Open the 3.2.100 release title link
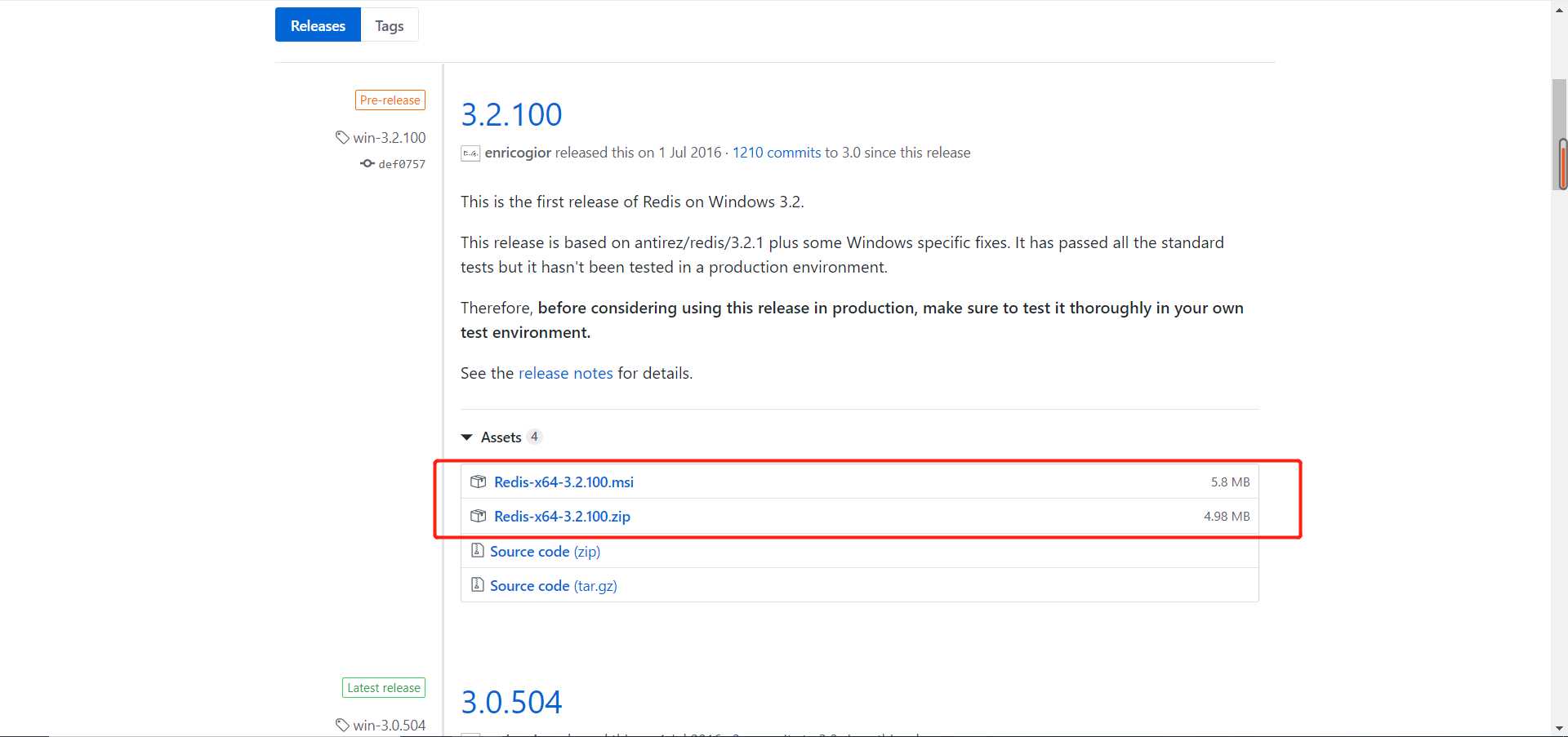This screenshot has height=737, width=1568. (x=511, y=114)
